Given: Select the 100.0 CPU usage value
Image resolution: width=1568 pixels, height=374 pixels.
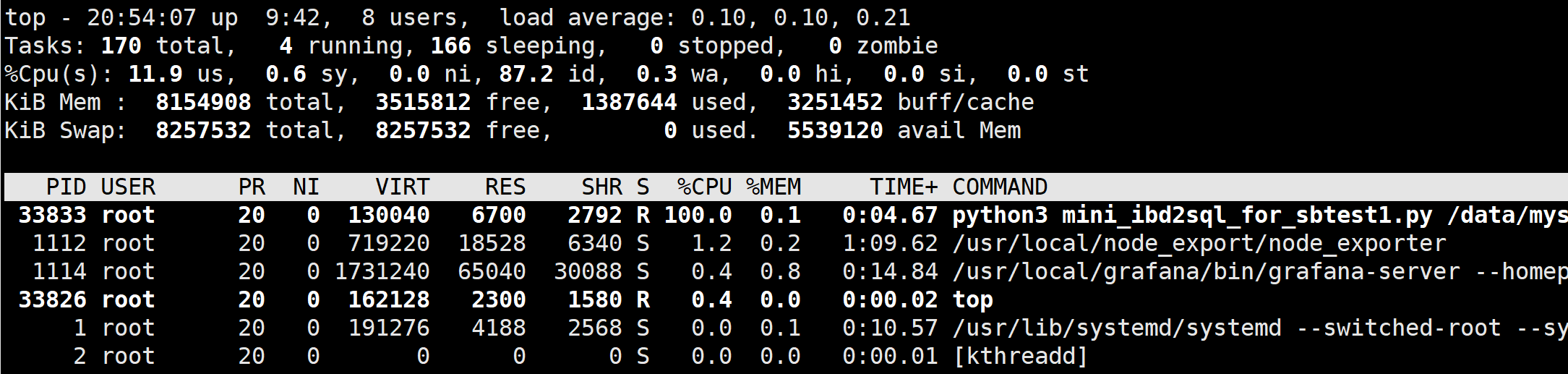Looking at the screenshot, I should 698,215.
